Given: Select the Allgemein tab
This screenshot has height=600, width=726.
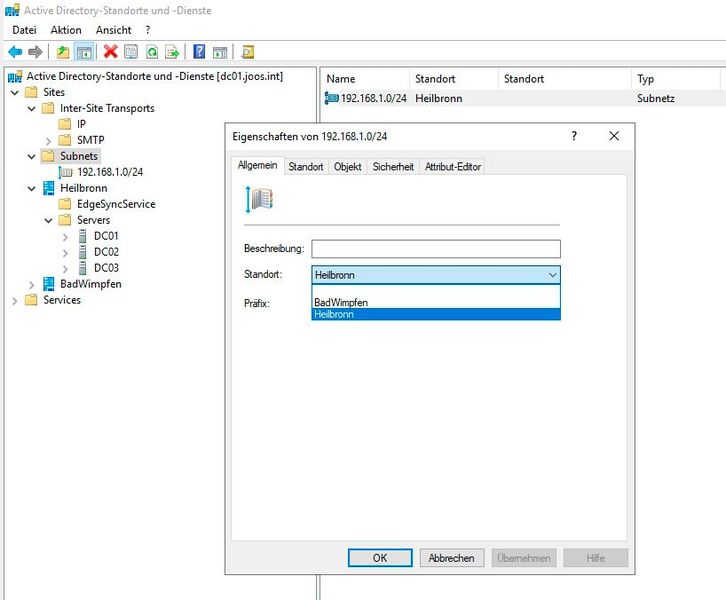Looking at the screenshot, I should (257, 165).
